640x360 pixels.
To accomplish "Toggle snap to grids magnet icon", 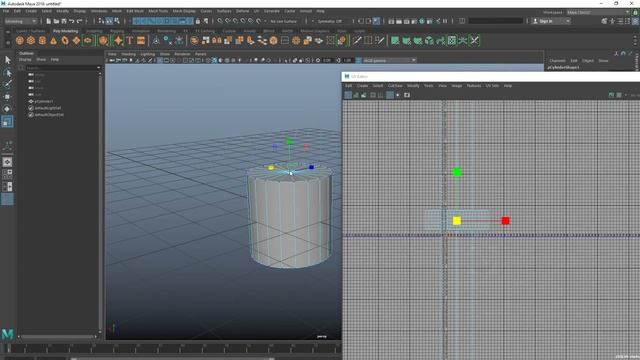I will (220, 21).
